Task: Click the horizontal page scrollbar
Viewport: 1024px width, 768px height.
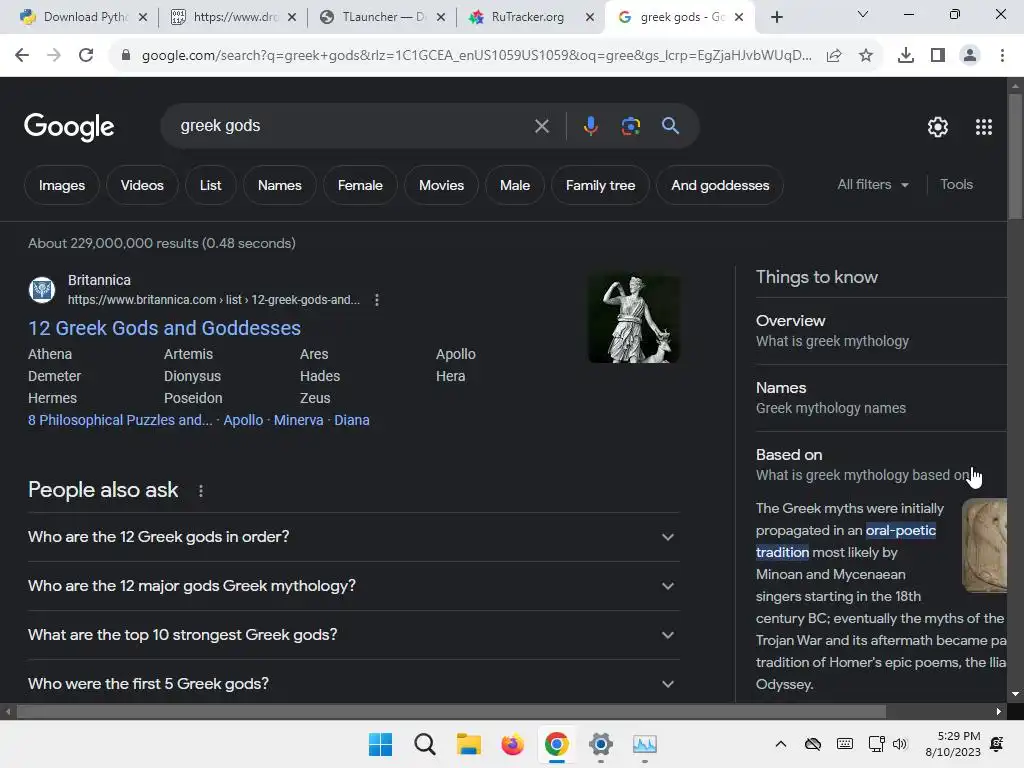Action: tap(451, 711)
